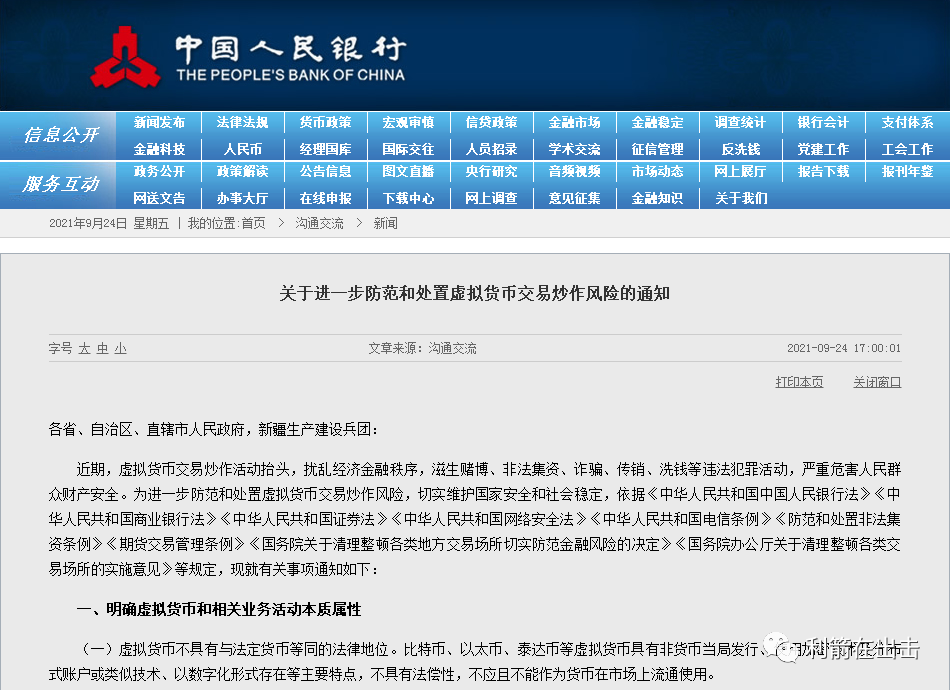Viewport: 951px width, 690px height.
Task: Click the 信息公开 section header
Action: 61,135
